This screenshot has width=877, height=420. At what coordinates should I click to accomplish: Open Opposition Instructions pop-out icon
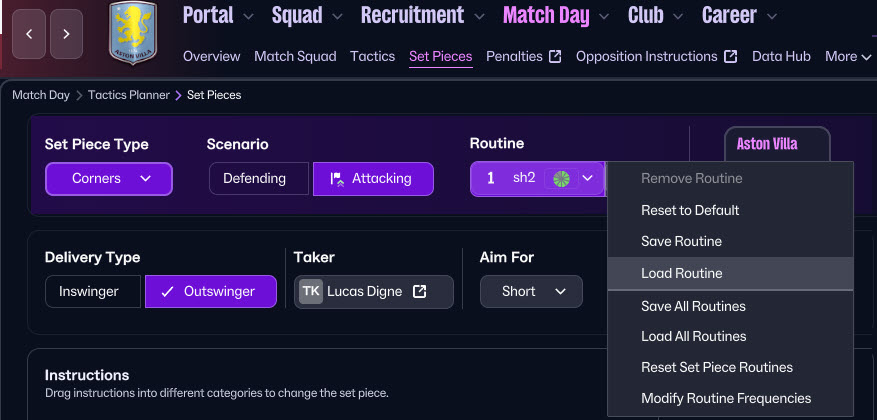[x=730, y=57]
